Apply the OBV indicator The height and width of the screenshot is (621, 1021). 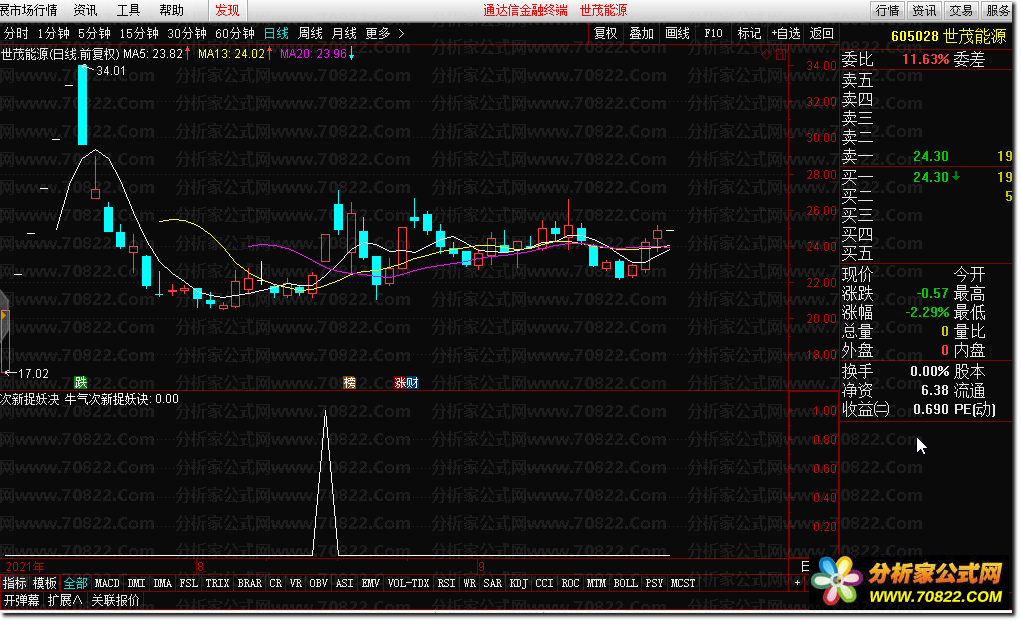[x=319, y=583]
